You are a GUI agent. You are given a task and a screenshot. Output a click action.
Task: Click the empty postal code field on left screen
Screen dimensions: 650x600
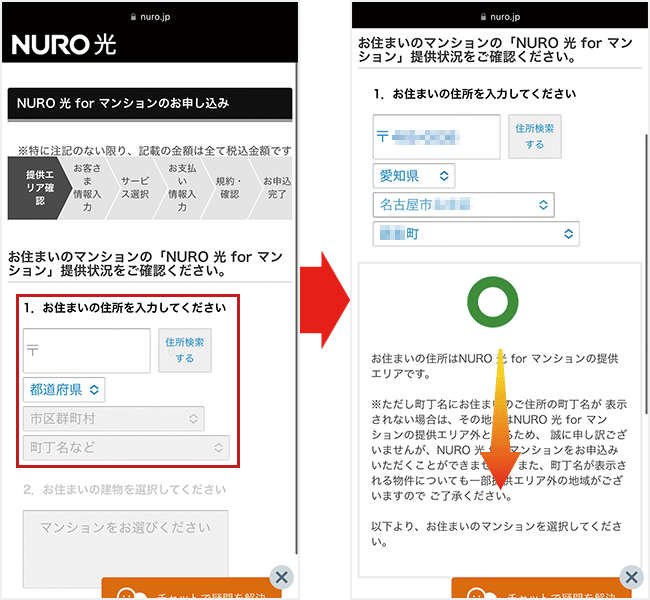[x=87, y=350]
